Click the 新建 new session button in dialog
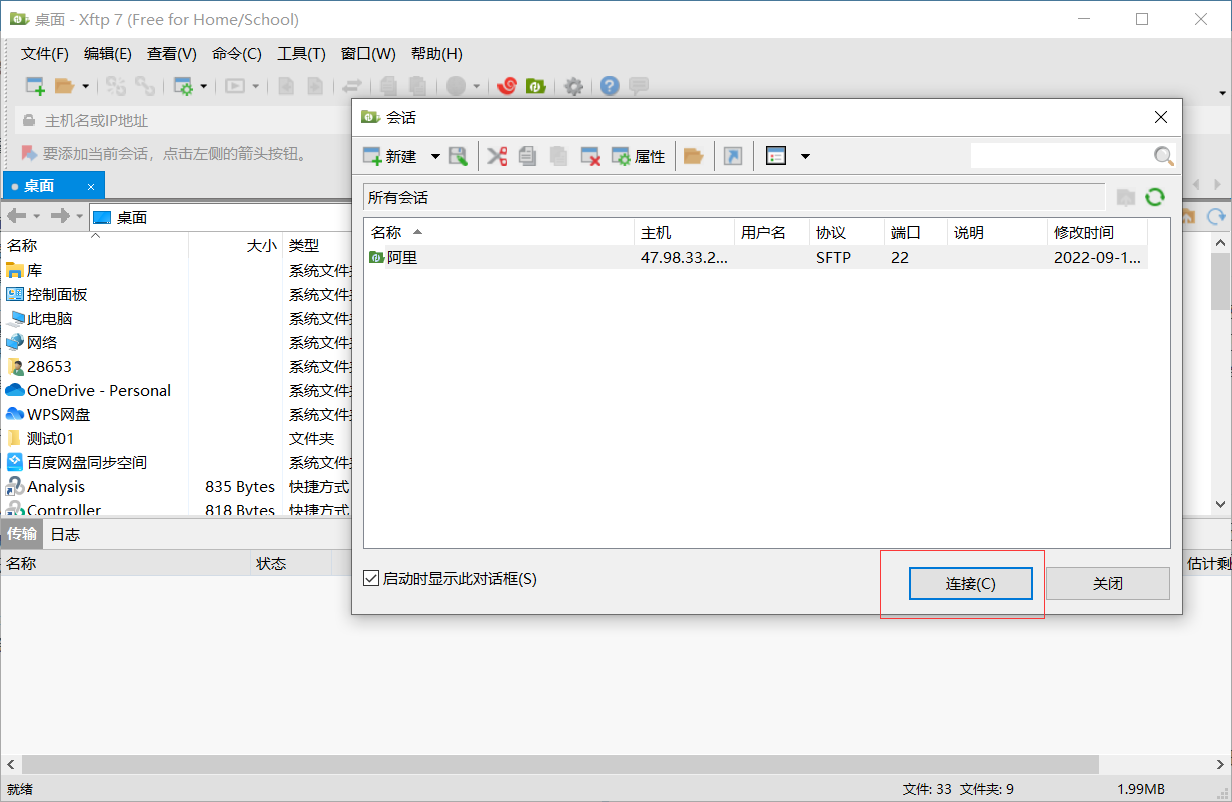Image resolution: width=1232 pixels, height=802 pixels. 389,156
